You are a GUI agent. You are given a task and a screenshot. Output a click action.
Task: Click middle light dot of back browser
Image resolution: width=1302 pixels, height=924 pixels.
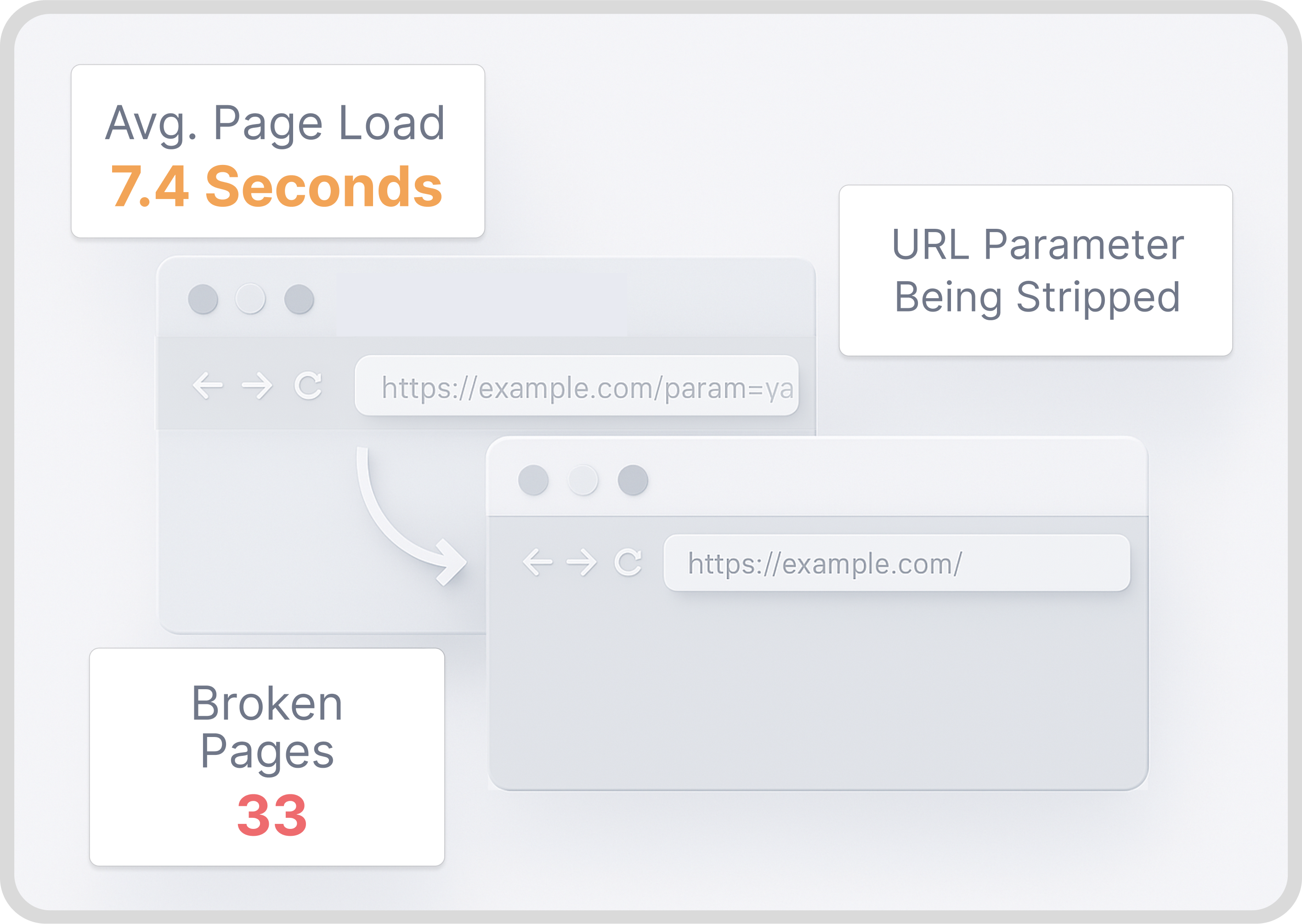pyautogui.click(x=250, y=299)
